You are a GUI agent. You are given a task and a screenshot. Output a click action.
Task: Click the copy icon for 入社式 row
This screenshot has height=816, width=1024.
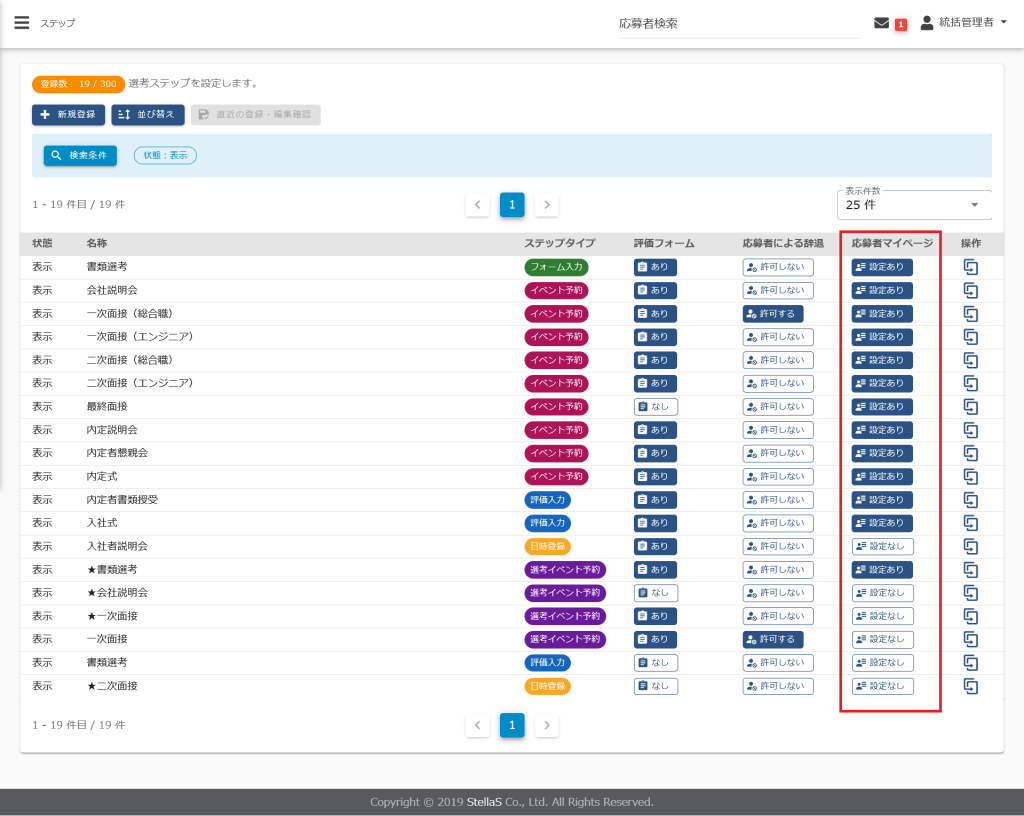(x=970, y=523)
